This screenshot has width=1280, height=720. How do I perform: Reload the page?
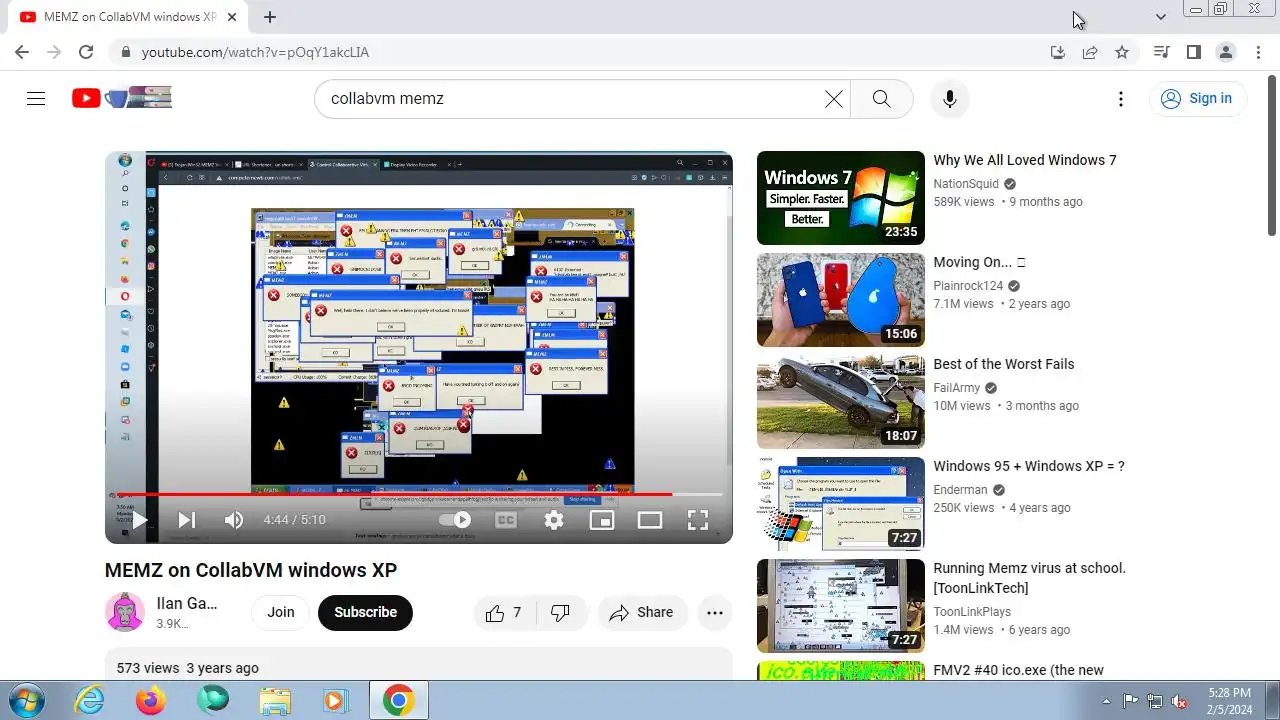pos(86,52)
